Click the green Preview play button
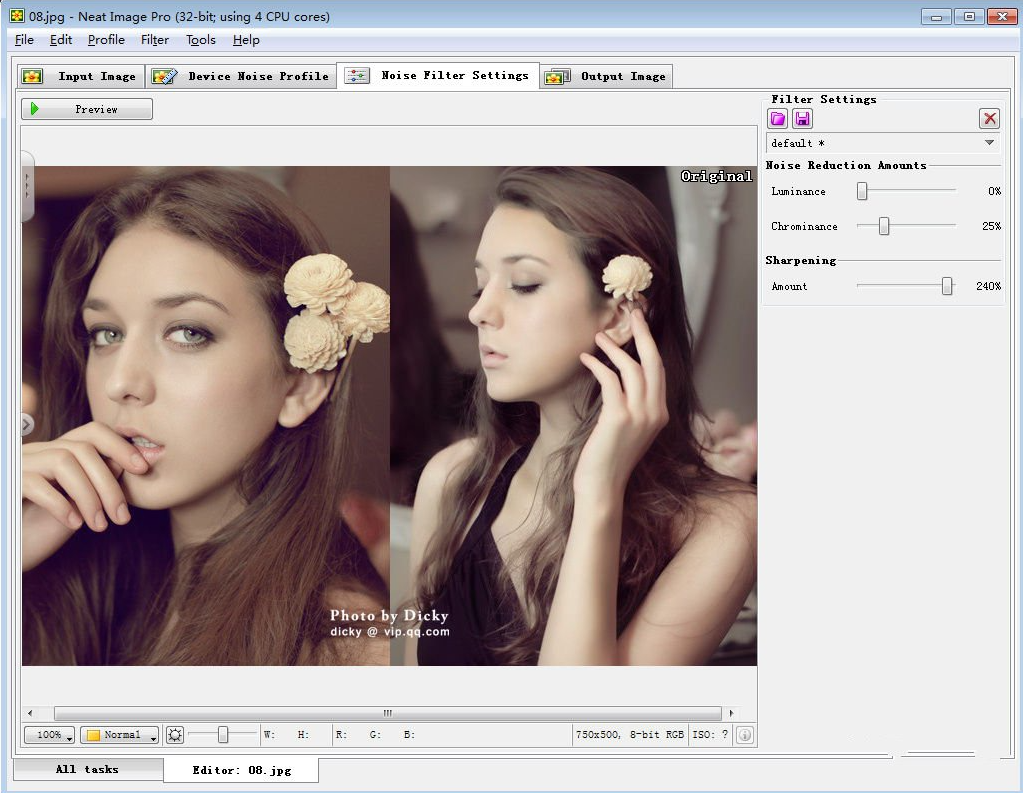The width and height of the screenshot is (1023, 793). (x=87, y=109)
